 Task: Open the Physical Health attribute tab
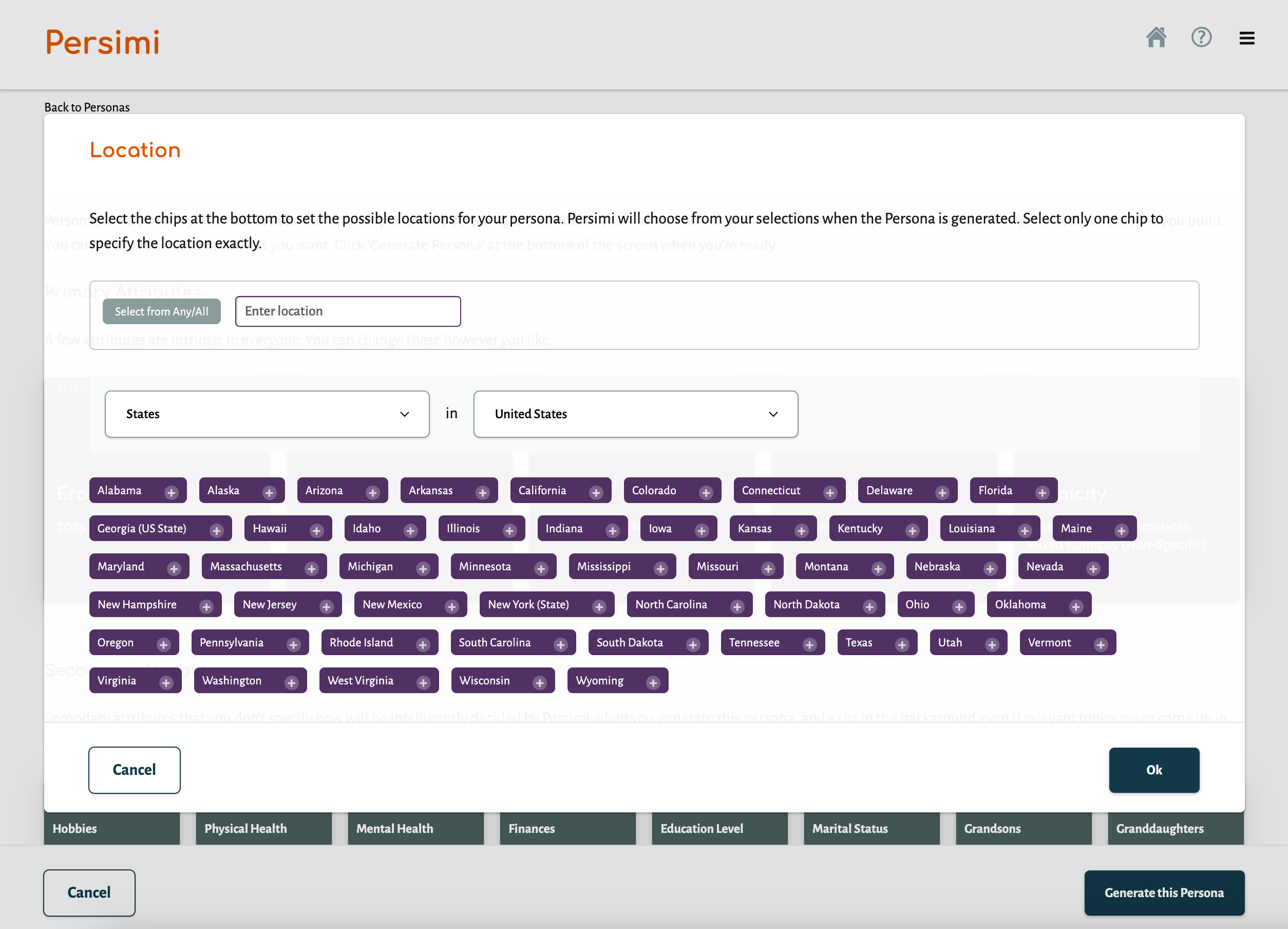tap(263, 828)
